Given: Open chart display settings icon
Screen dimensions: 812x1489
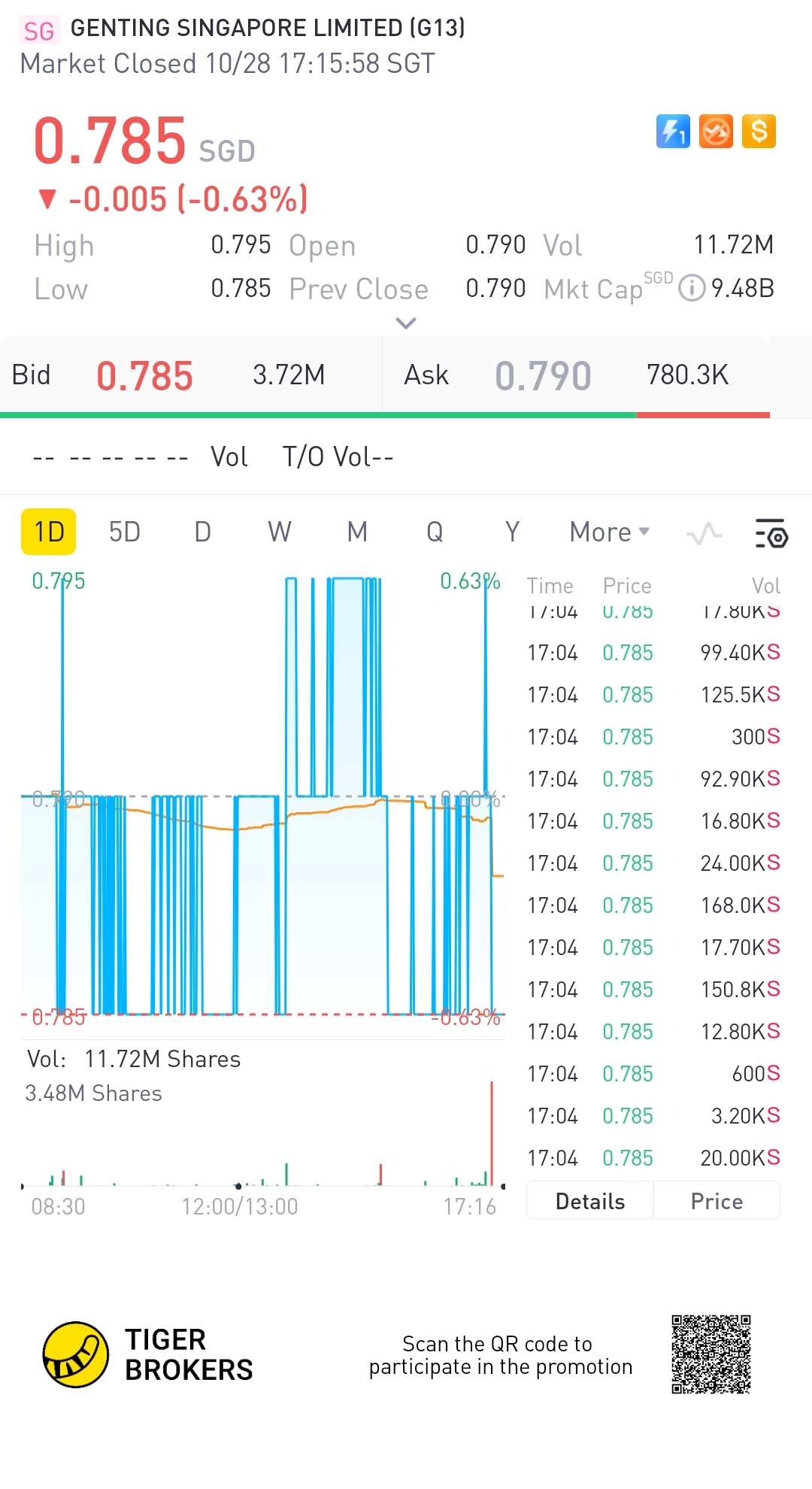Looking at the screenshot, I should point(771,533).
